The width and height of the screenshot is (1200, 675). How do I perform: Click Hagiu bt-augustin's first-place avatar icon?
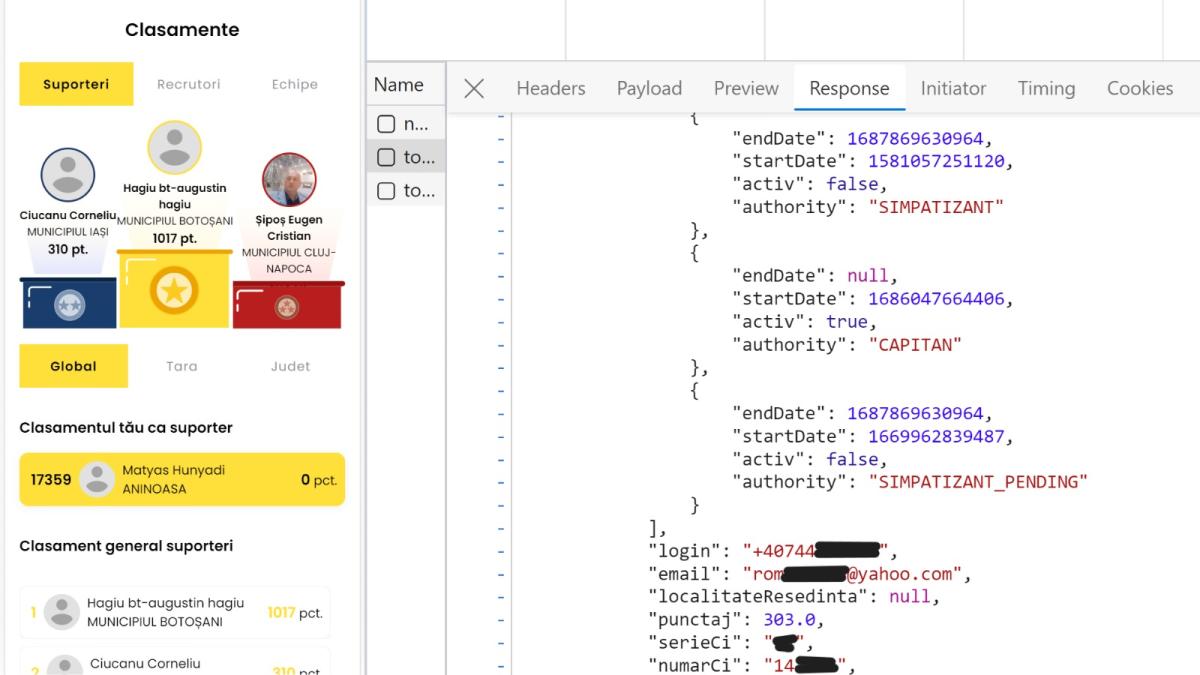175,148
